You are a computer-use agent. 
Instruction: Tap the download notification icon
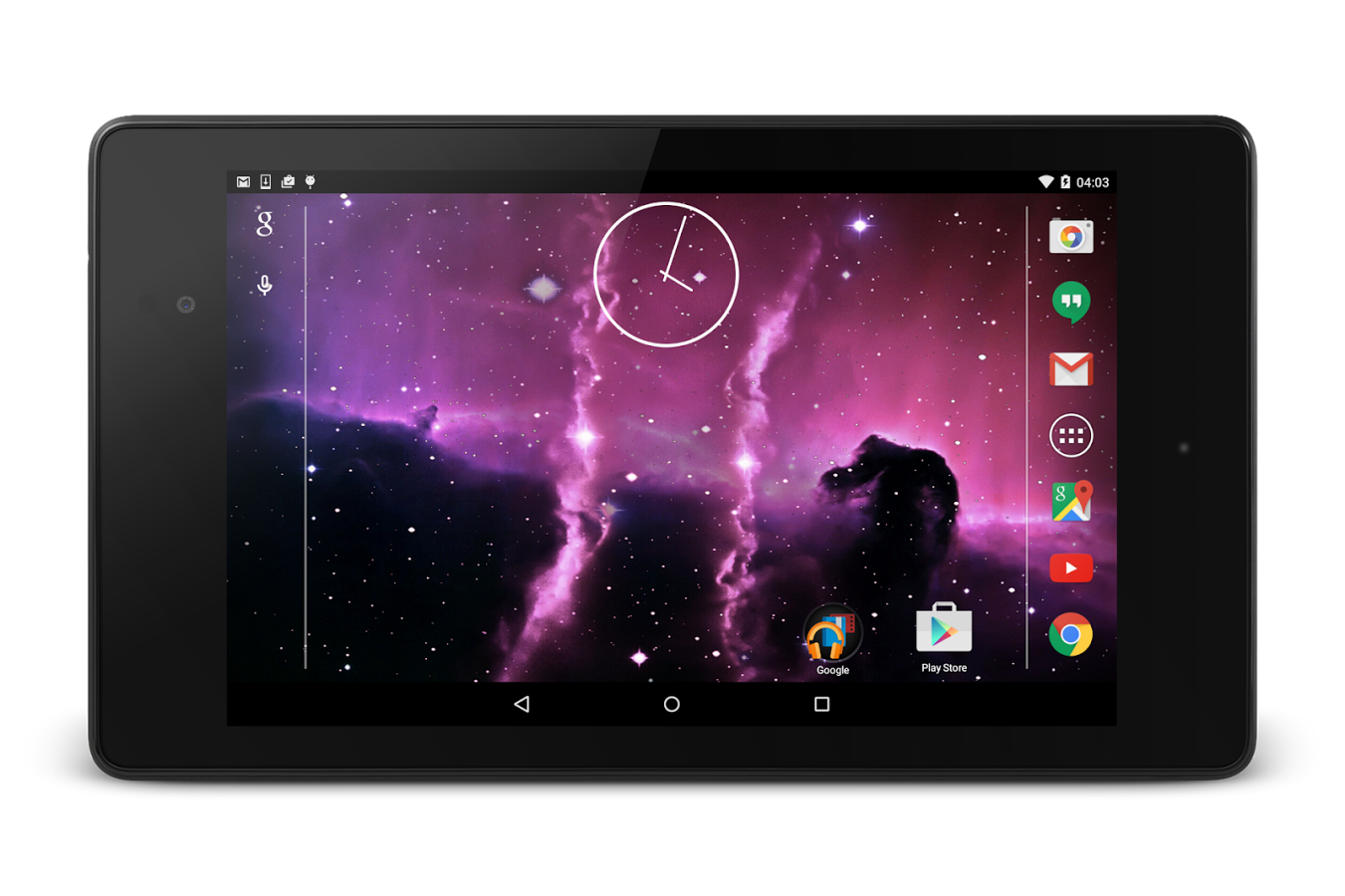click(266, 181)
